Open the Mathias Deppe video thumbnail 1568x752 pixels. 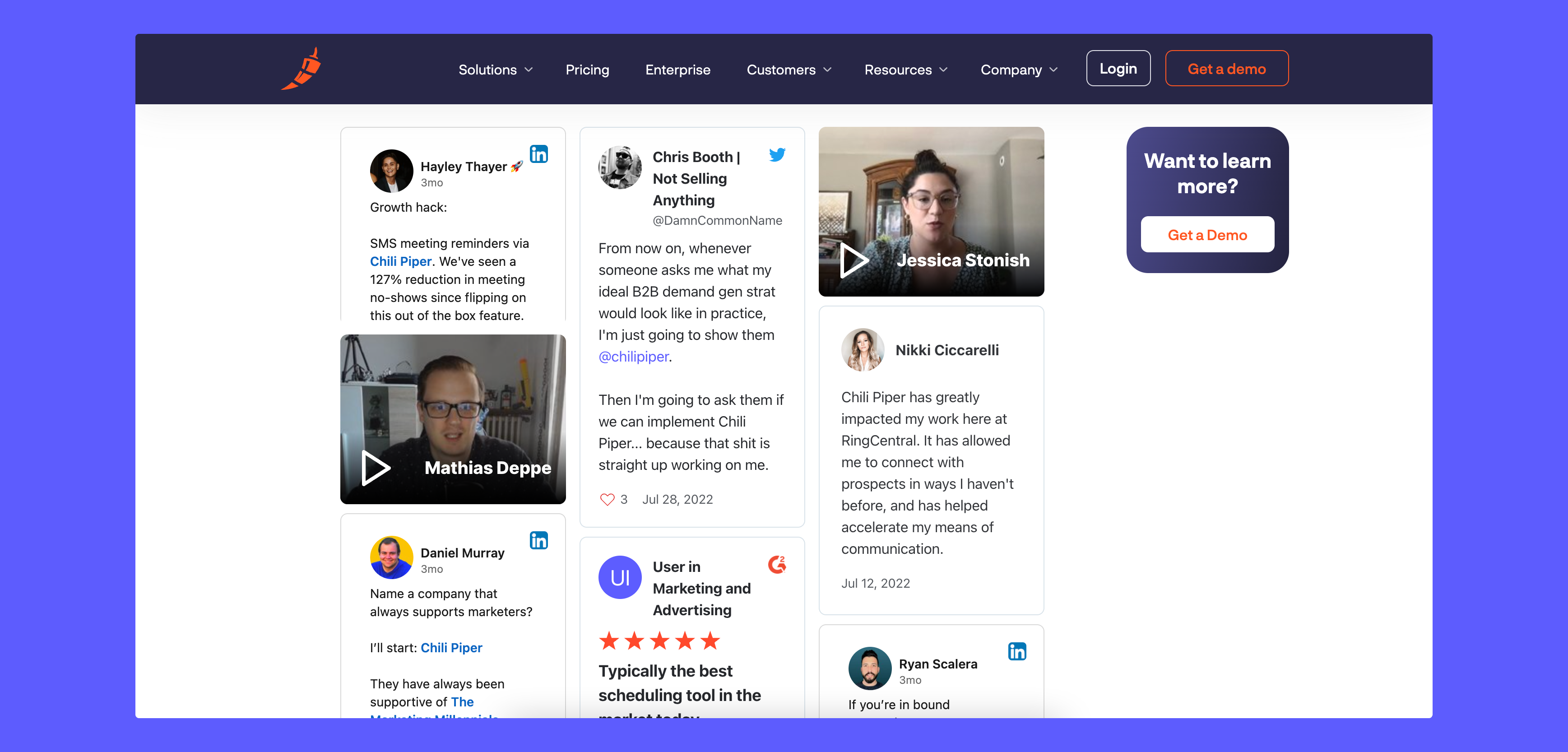tap(453, 419)
